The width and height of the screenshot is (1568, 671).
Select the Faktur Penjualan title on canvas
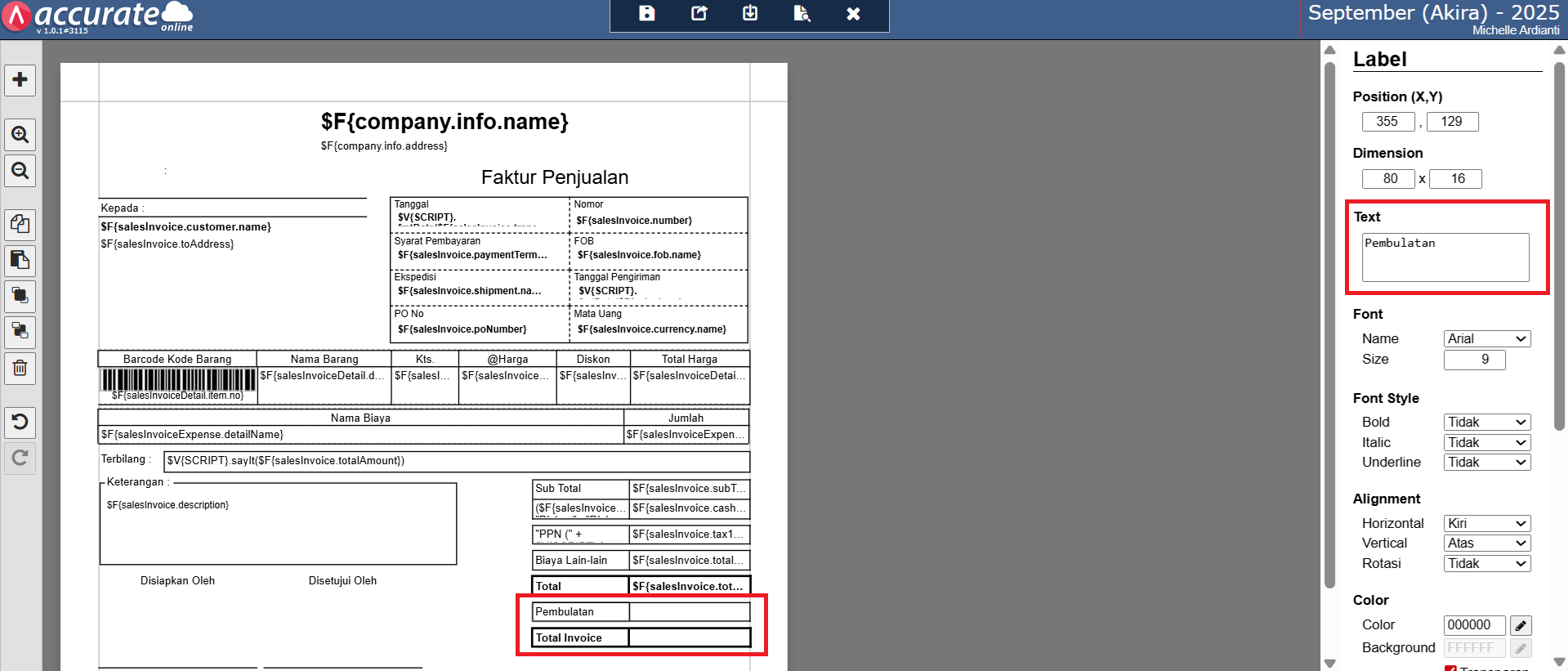pyautogui.click(x=554, y=177)
